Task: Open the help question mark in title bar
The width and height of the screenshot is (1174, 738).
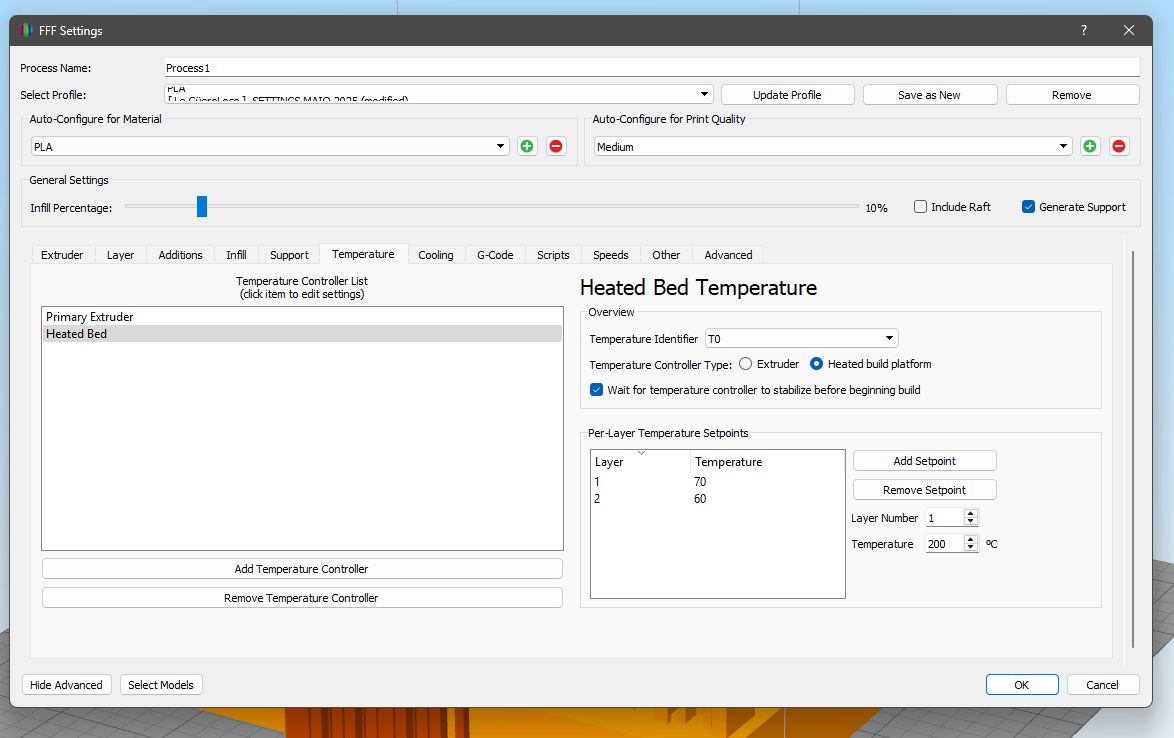Action: pos(1083,30)
